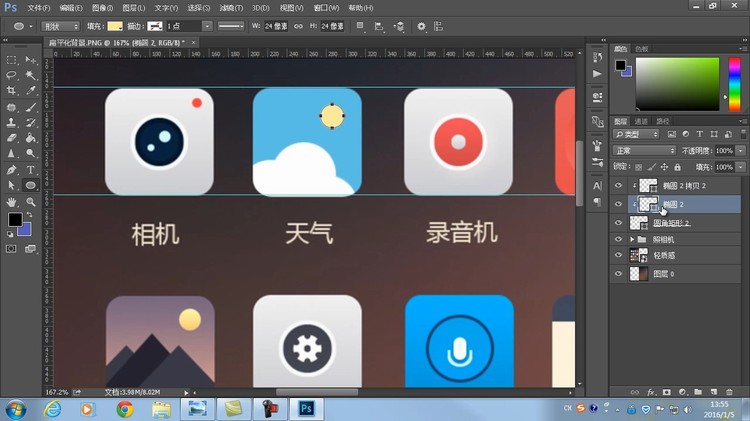Open the Actions panel play icon
750x421 pixels.
click(597, 74)
